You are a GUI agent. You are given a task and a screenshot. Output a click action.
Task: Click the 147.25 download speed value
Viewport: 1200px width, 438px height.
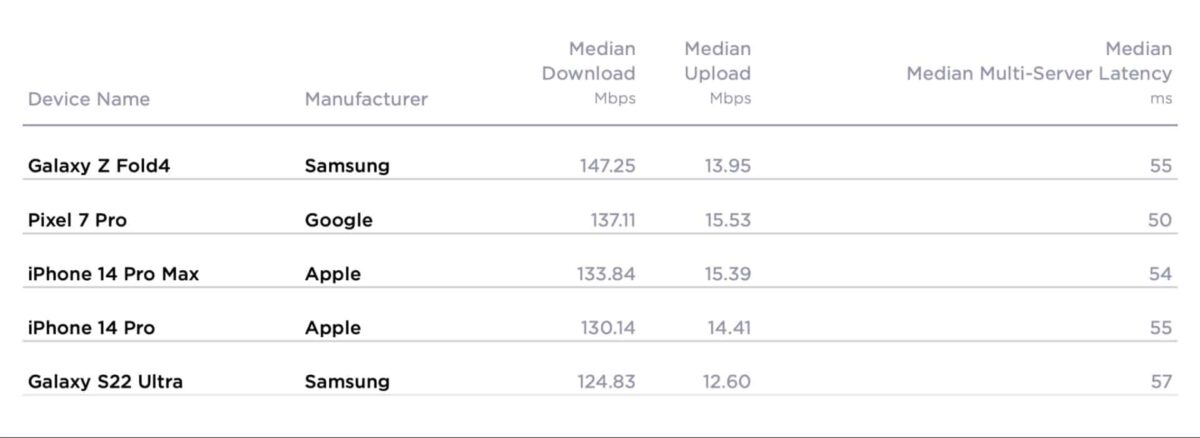point(607,166)
